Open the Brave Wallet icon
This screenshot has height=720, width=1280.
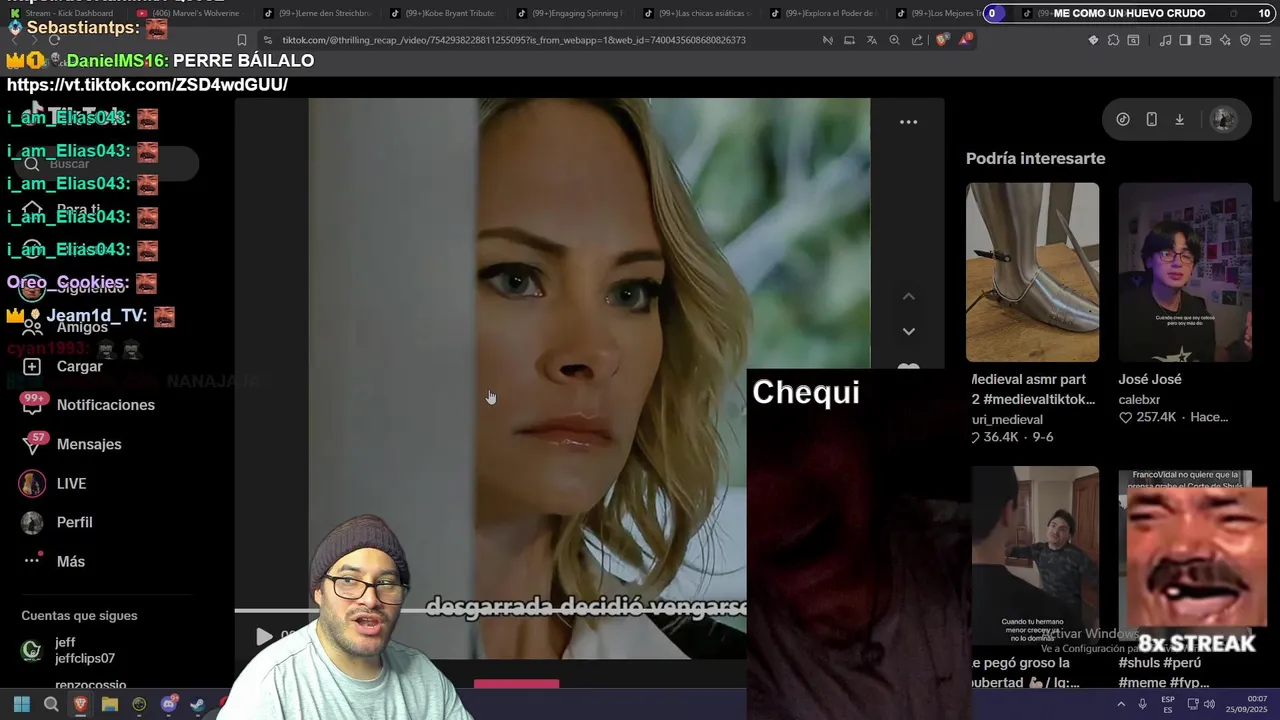click(x=1205, y=40)
